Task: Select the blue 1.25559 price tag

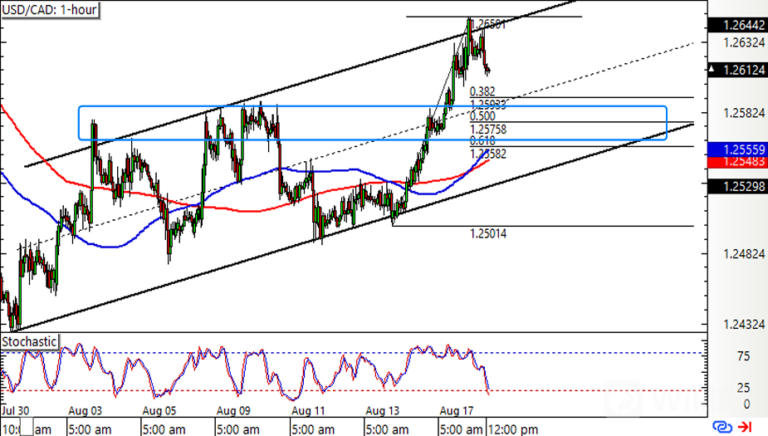Action: point(736,149)
